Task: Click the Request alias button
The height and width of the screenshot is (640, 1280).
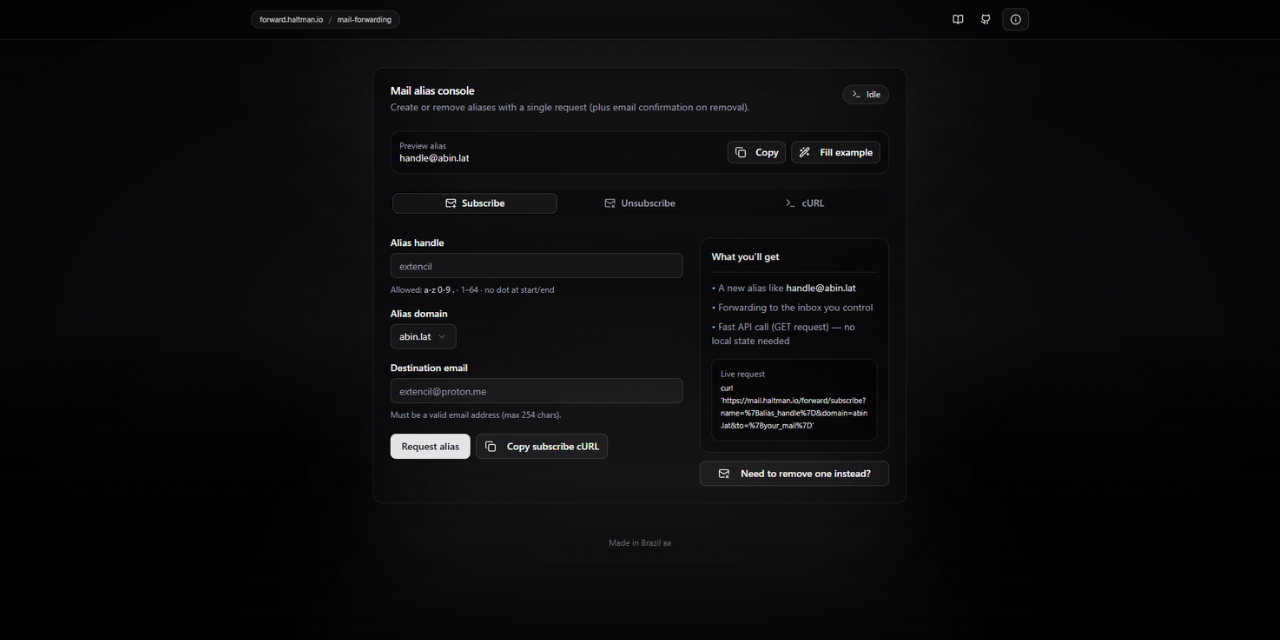Action: [430, 446]
